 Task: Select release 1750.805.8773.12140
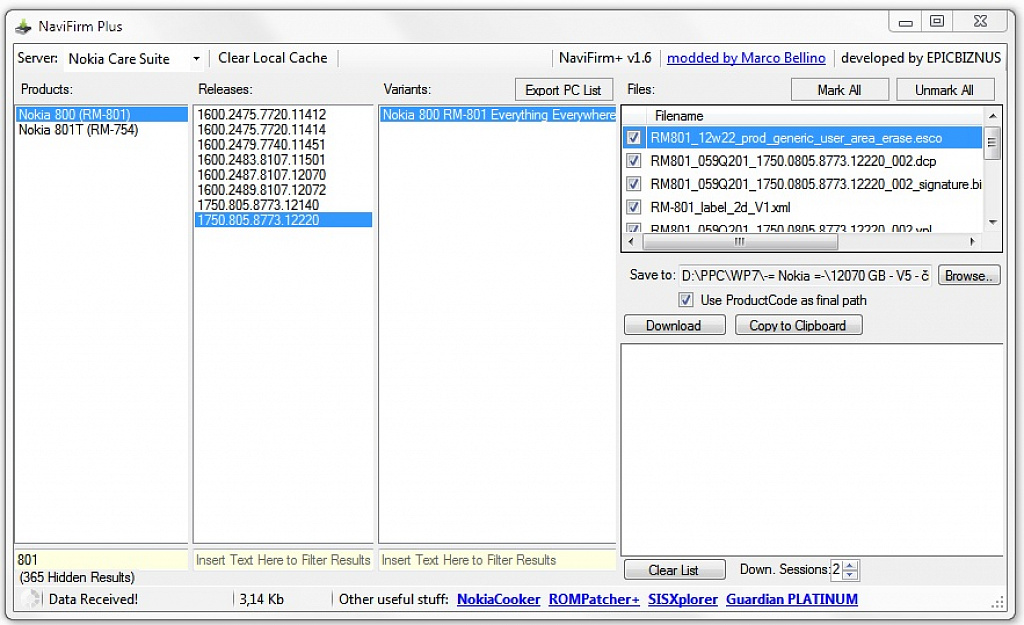283,204
